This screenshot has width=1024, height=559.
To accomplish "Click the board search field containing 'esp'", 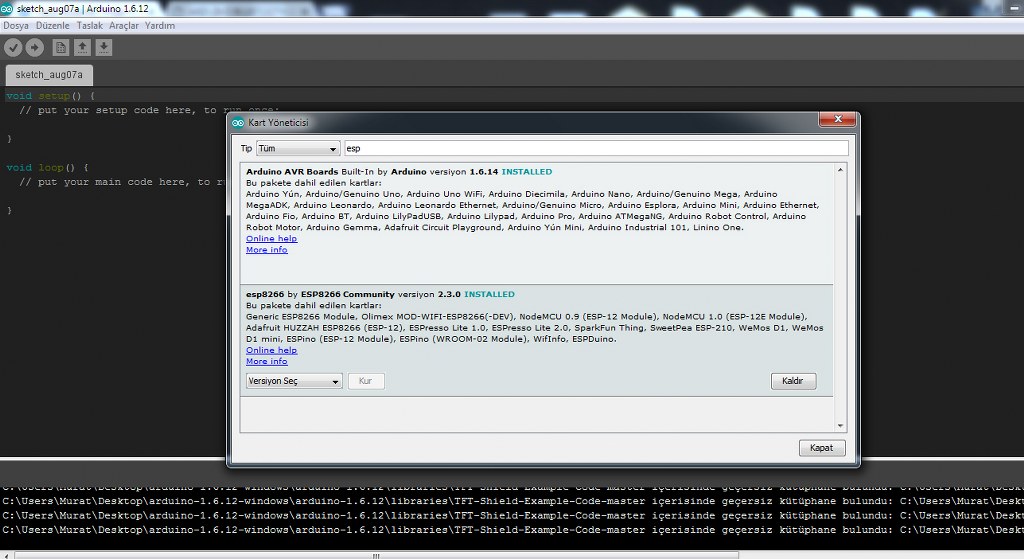I will (x=596, y=148).
